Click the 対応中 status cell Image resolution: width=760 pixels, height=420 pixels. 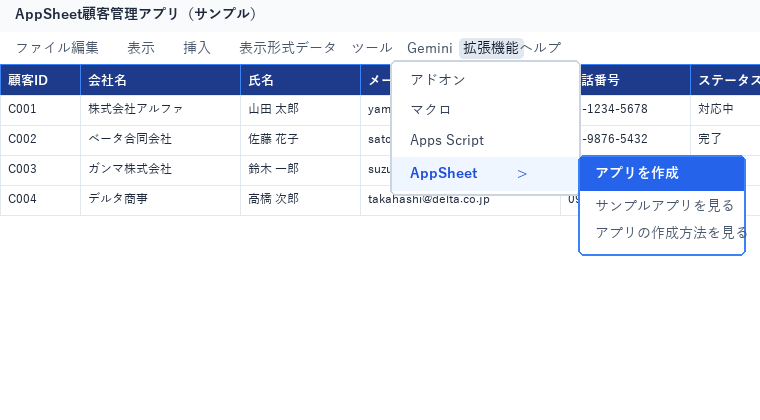(725, 110)
